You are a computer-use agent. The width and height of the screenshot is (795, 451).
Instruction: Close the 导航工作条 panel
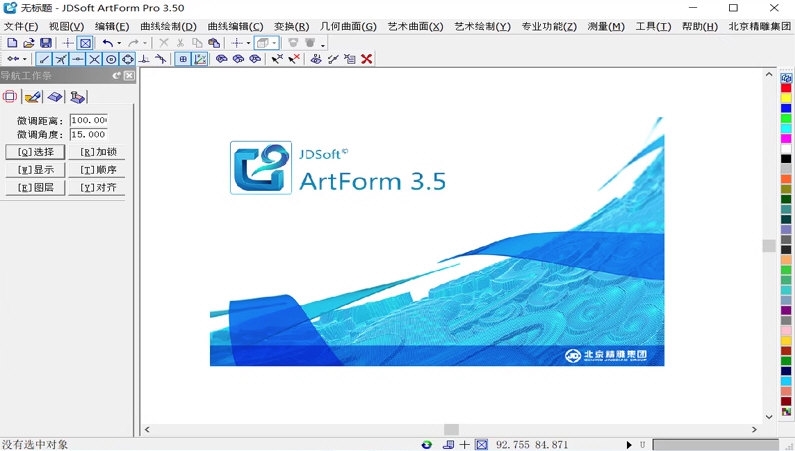pyautogui.click(x=129, y=76)
